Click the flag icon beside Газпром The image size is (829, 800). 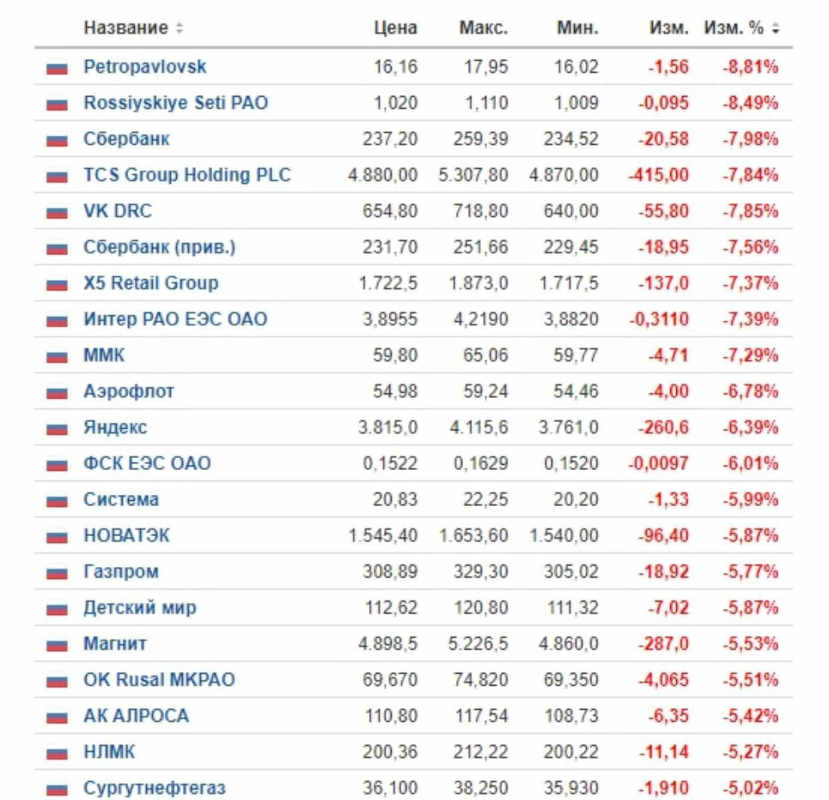[56, 572]
